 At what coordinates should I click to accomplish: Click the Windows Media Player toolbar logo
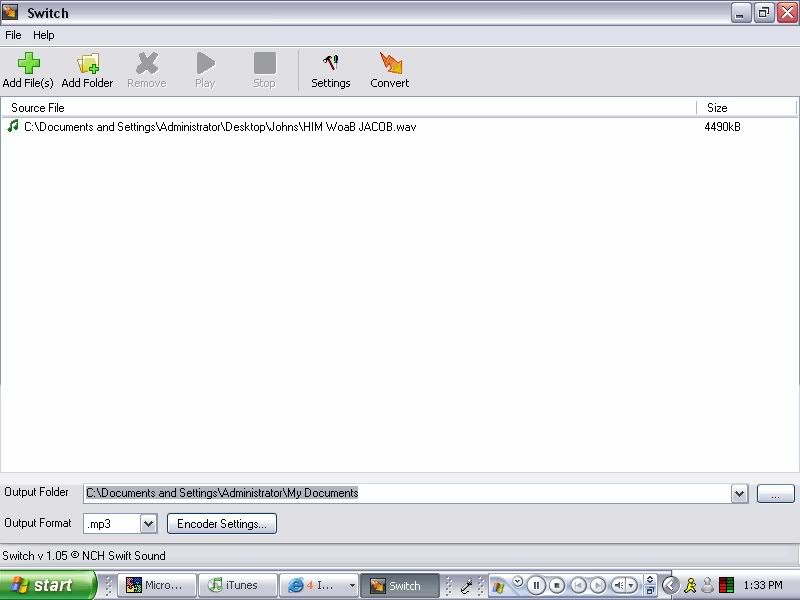click(x=498, y=586)
